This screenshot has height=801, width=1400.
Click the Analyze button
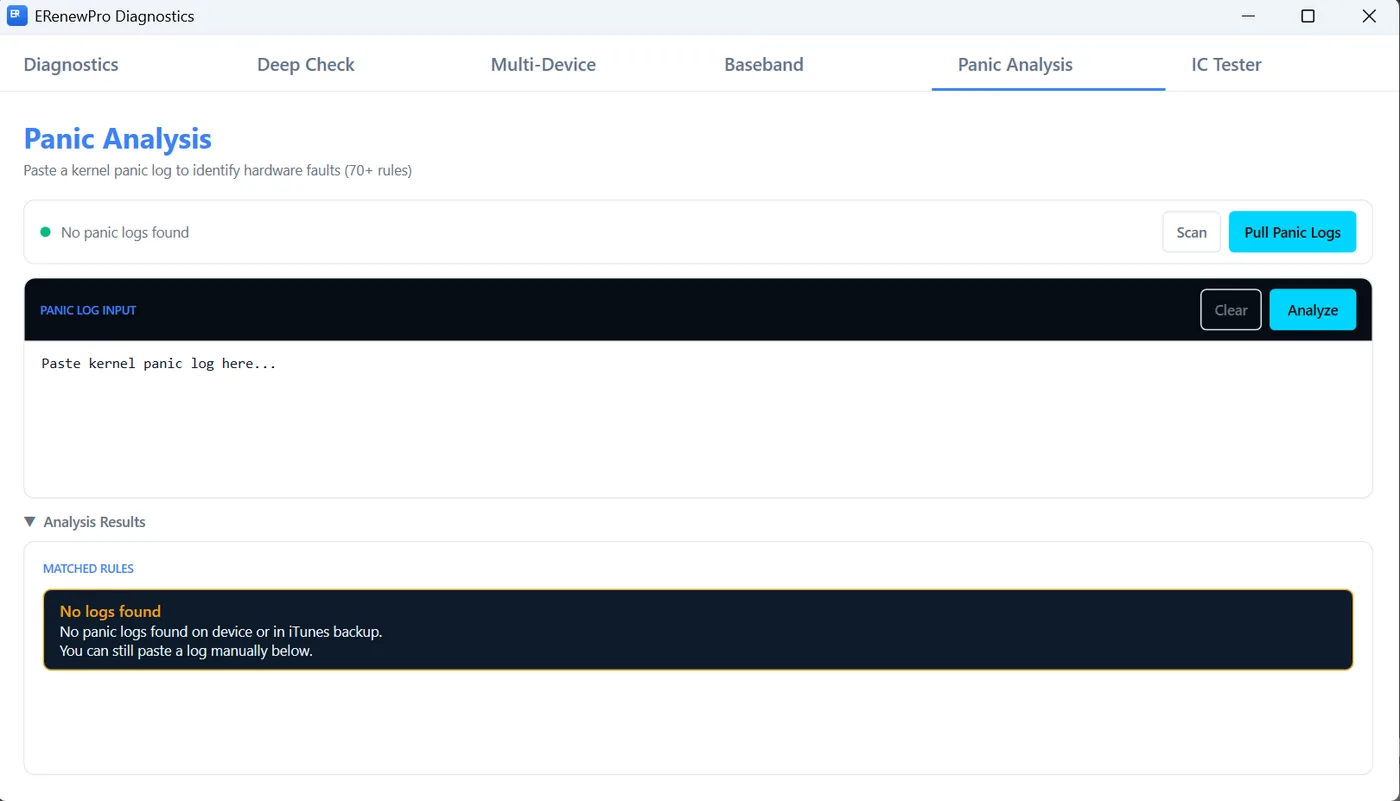(1313, 310)
